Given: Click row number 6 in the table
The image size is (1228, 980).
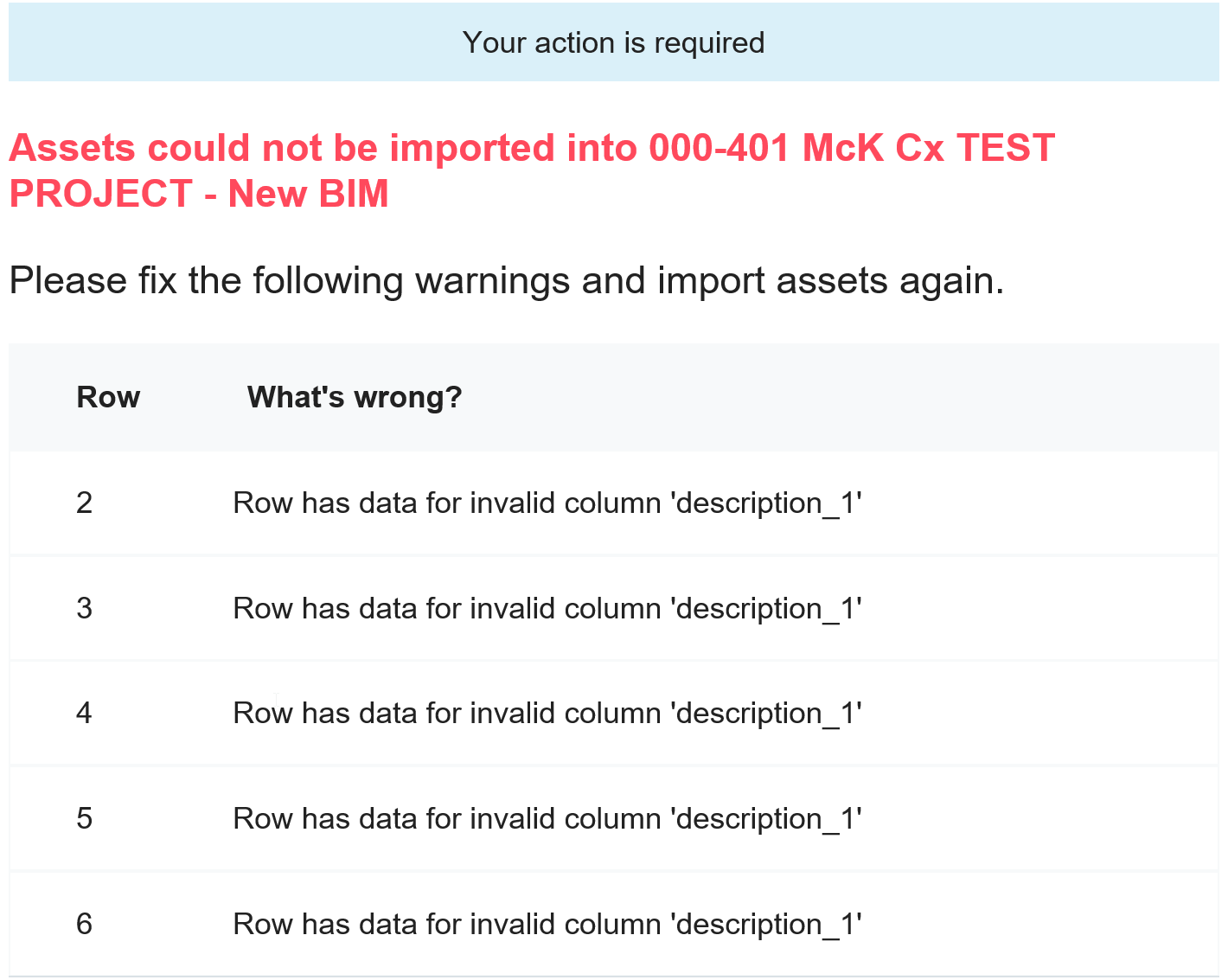Looking at the screenshot, I should point(84,924).
